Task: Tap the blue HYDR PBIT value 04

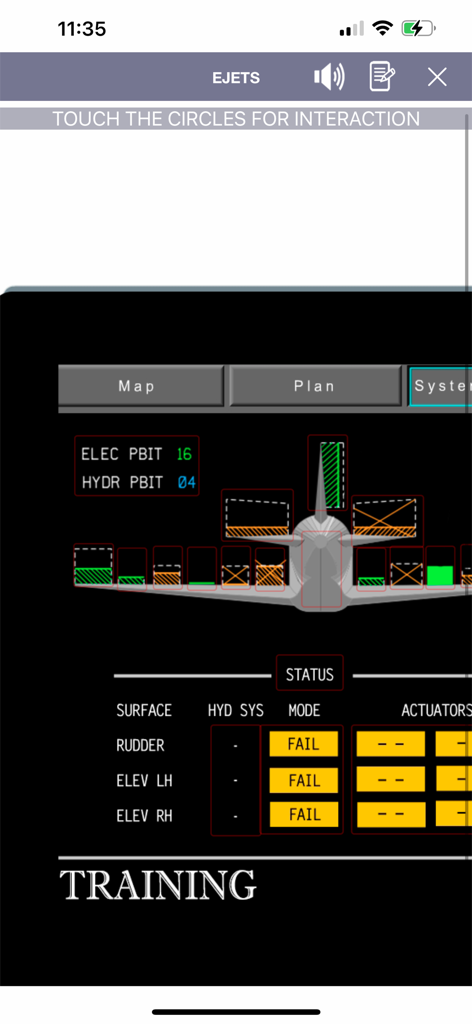Action: (x=186, y=483)
